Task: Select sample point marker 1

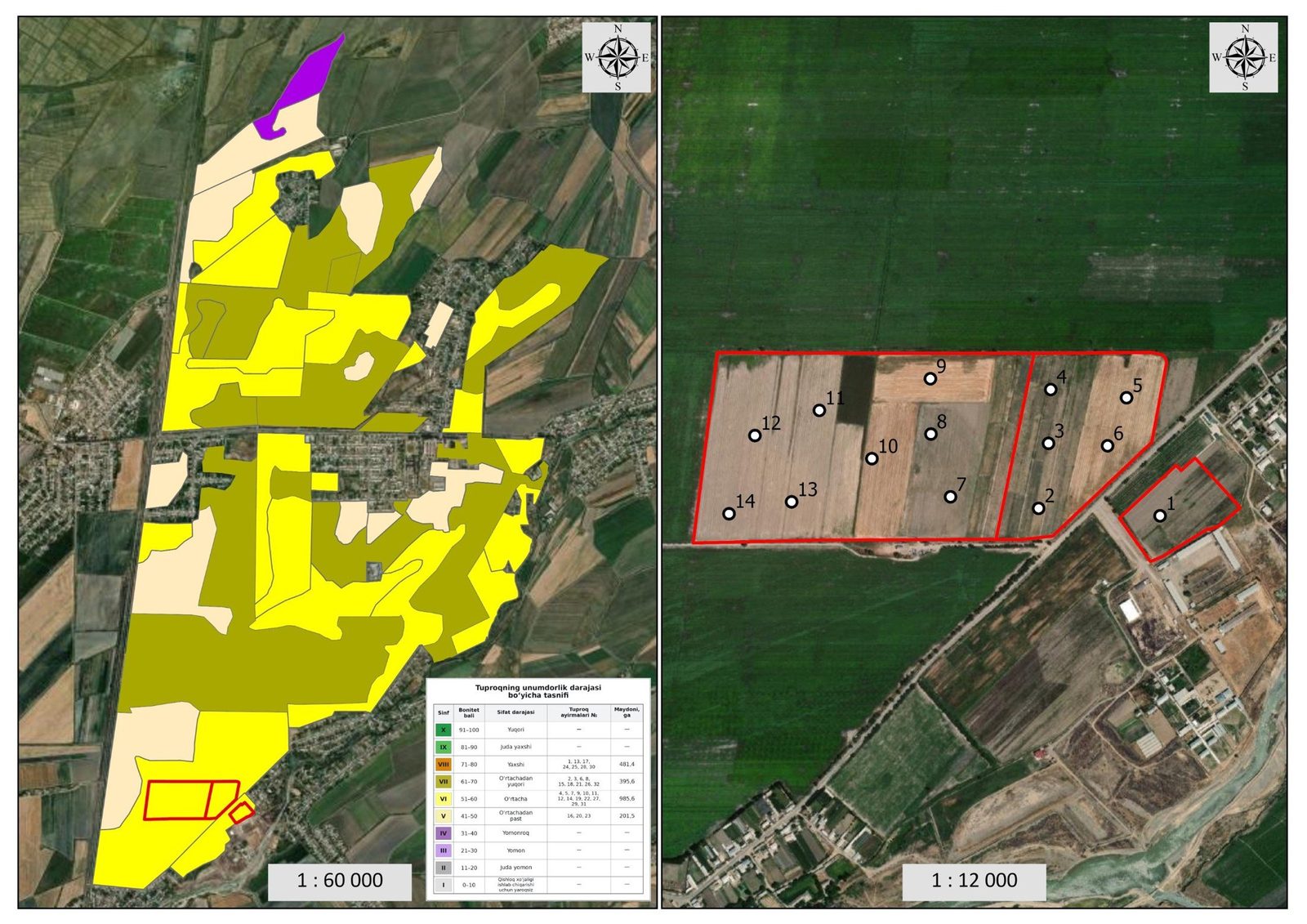Action: click(1159, 516)
